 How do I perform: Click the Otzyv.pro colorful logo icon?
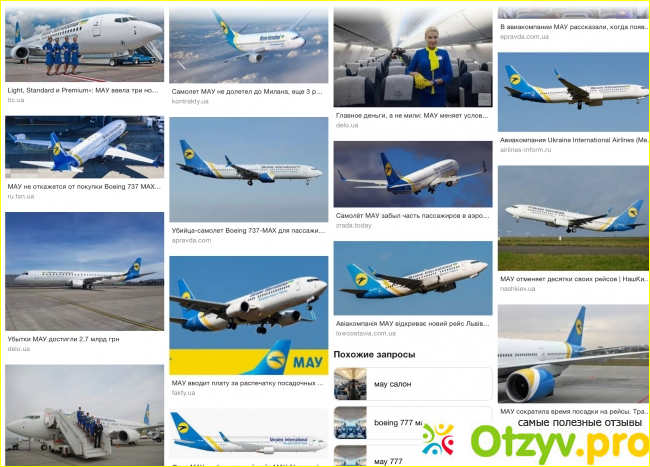tap(438, 440)
